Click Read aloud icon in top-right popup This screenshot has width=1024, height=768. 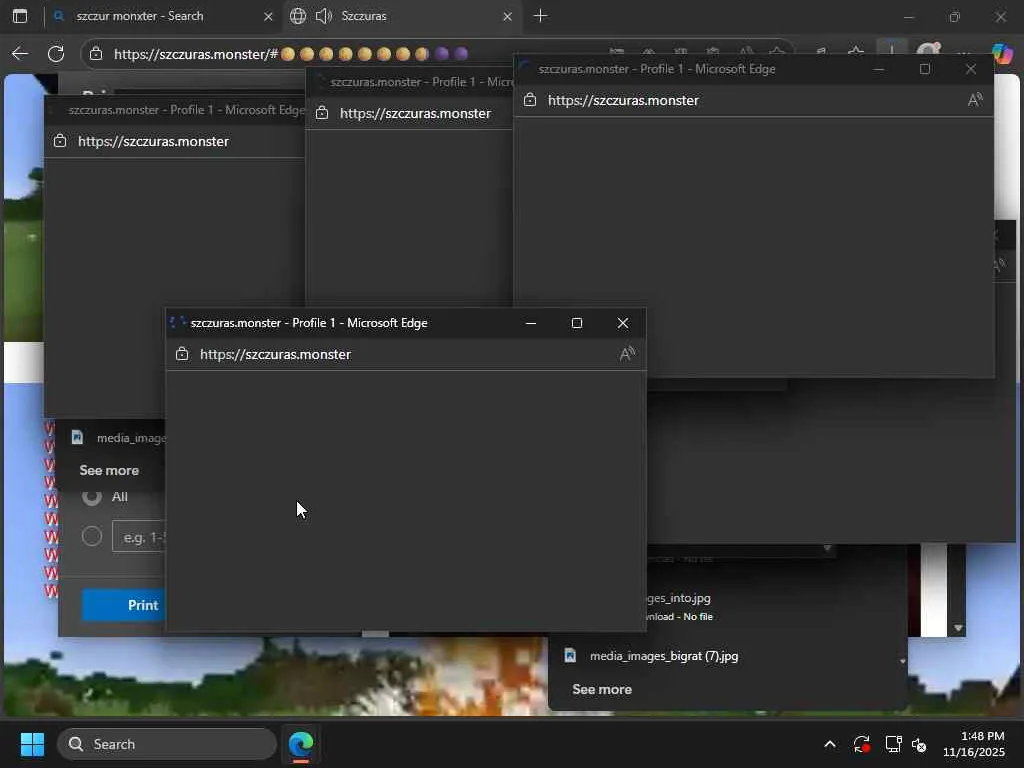(975, 100)
